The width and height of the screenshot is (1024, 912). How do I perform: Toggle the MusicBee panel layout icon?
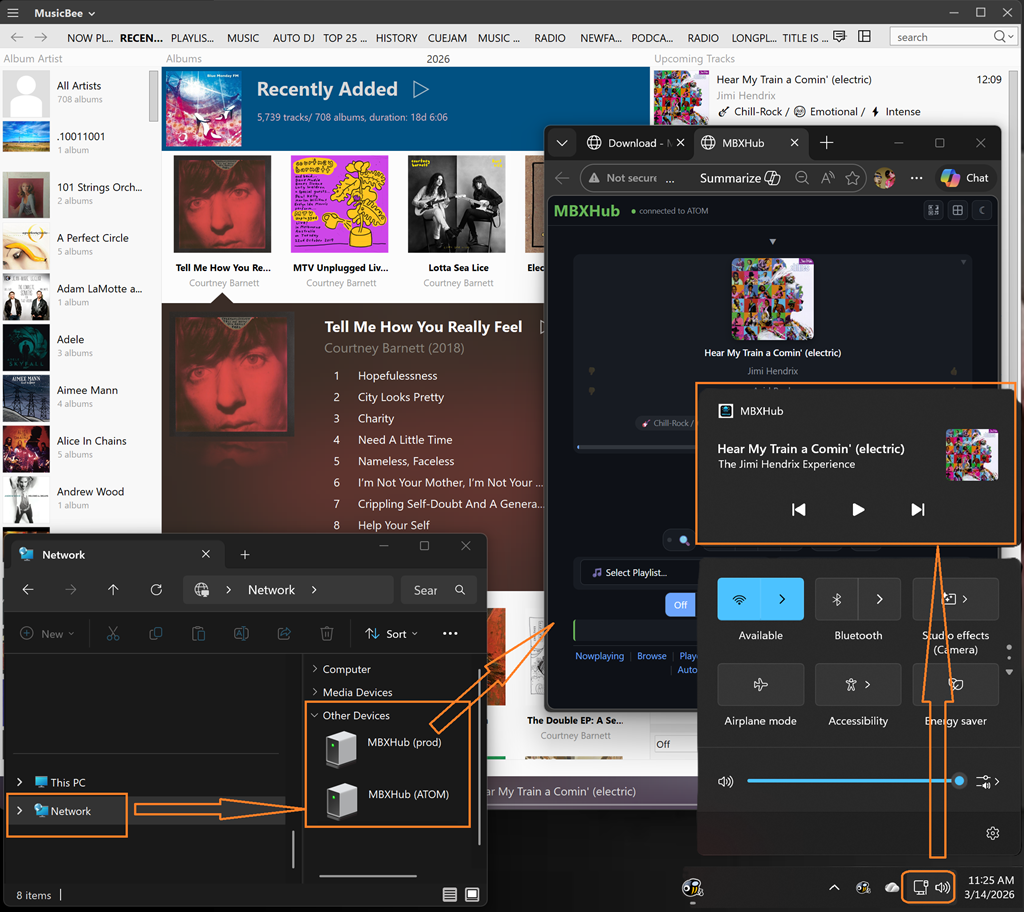[864, 37]
